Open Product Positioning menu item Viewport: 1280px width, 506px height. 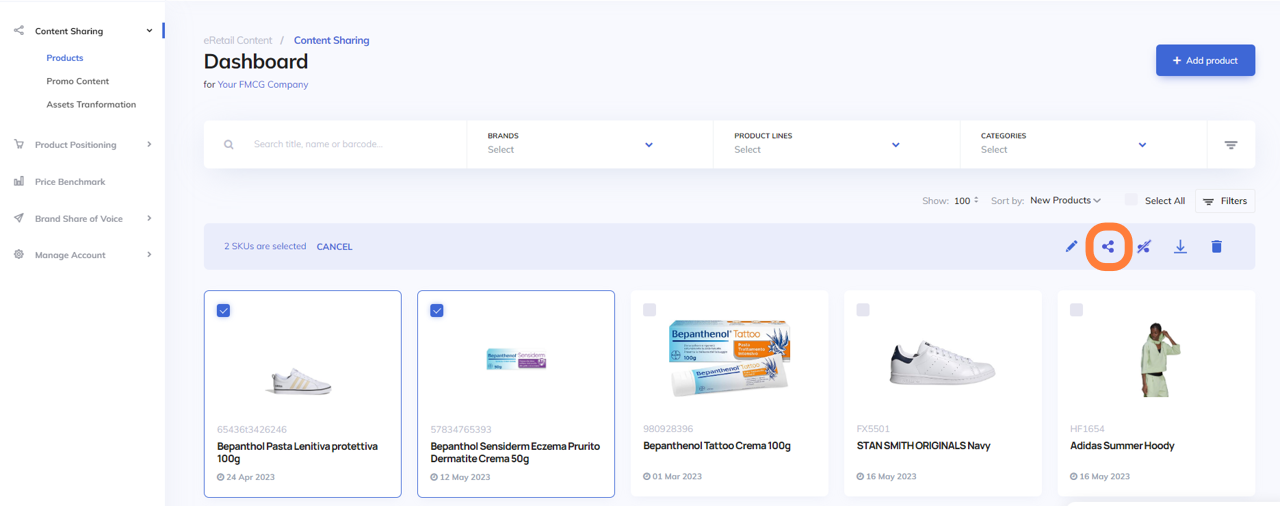click(76, 144)
